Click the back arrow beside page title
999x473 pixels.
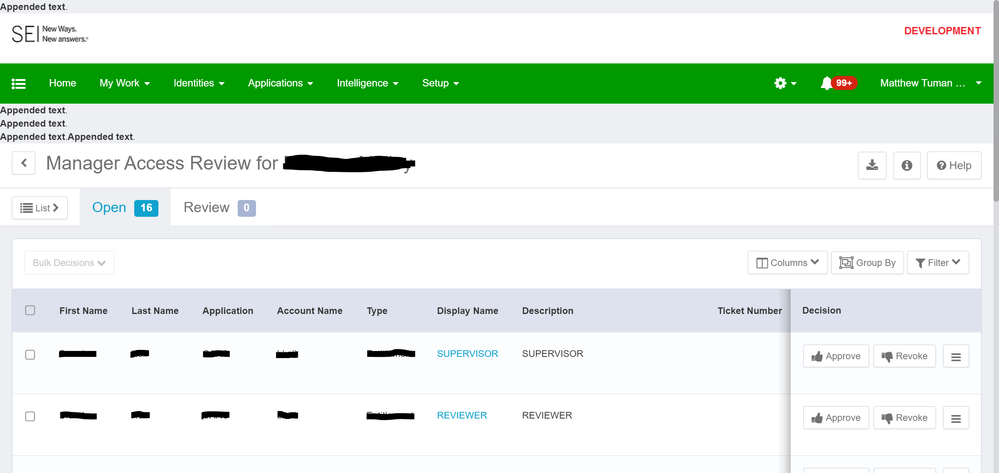click(x=24, y=163)
